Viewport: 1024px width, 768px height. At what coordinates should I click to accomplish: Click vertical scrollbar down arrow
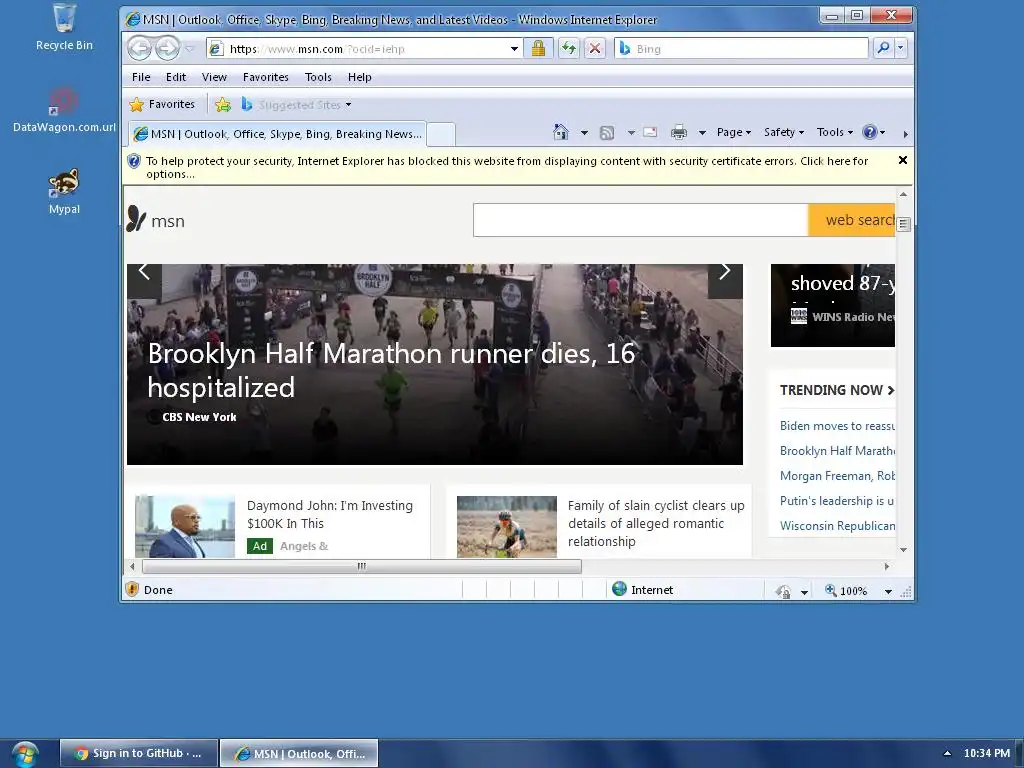(x=904, y=550)
